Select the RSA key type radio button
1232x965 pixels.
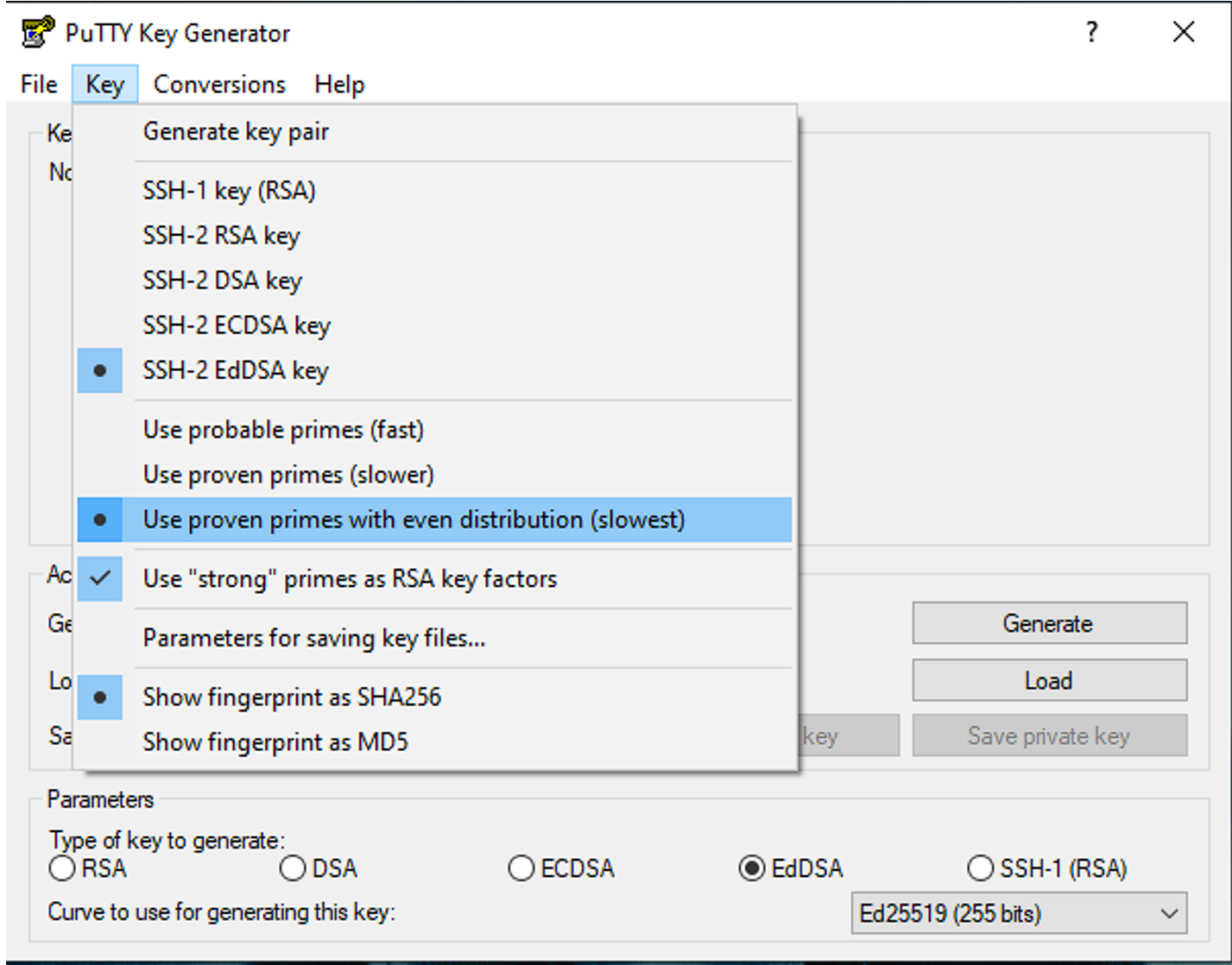pyautogui.click(x=63, y=868)
